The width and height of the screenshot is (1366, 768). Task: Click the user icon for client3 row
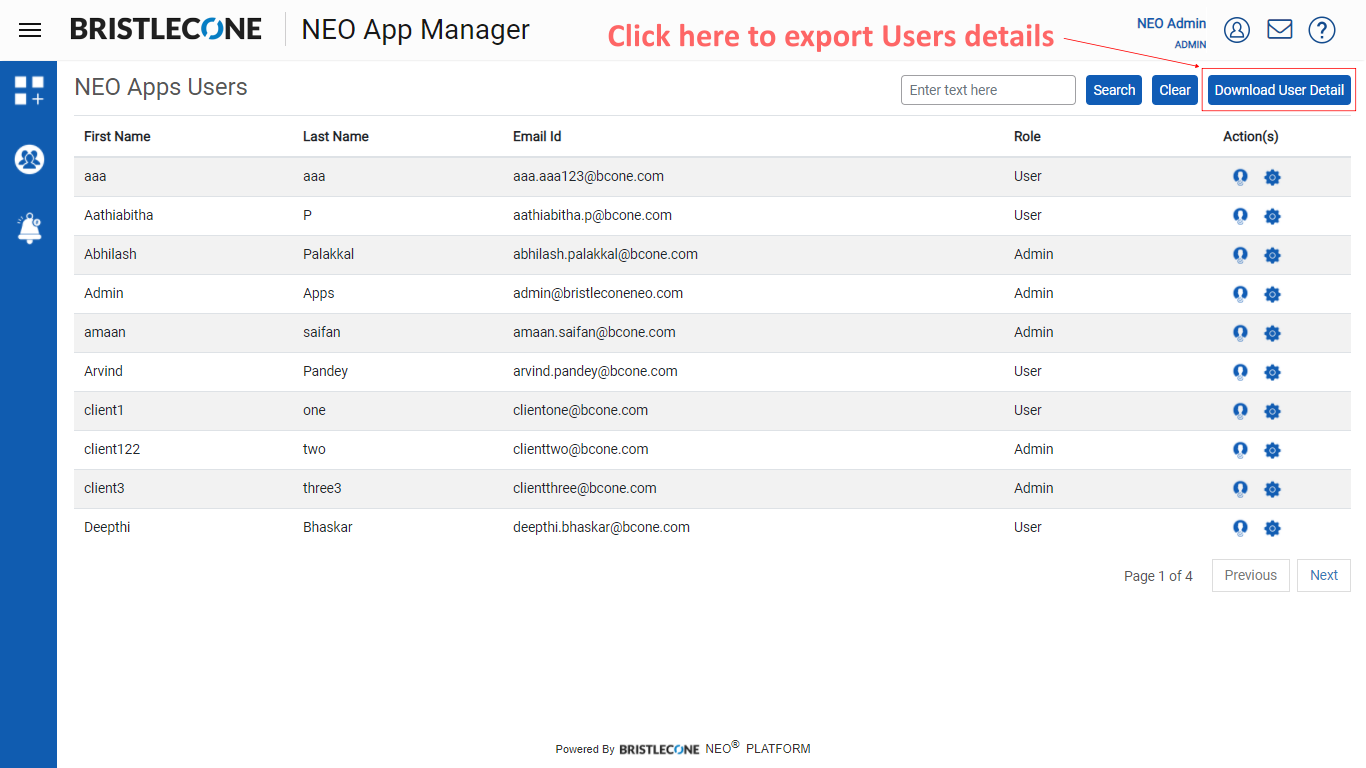[x=1240, y=489]
